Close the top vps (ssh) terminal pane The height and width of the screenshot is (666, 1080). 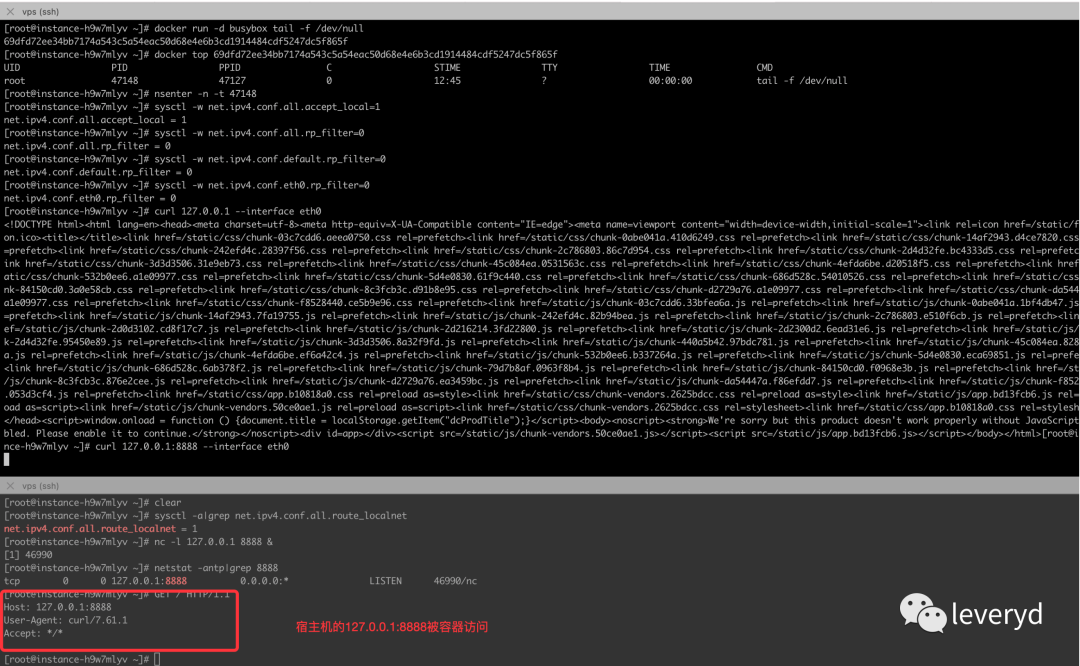[x=10, y=12]
